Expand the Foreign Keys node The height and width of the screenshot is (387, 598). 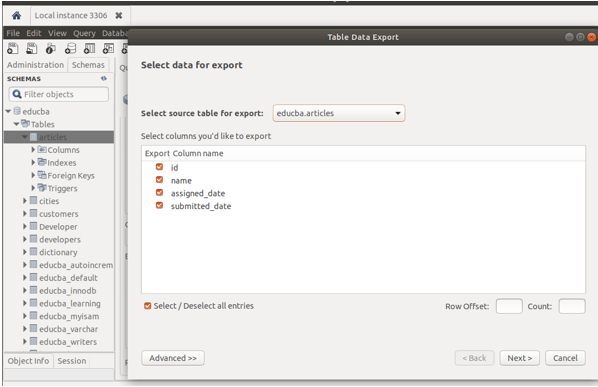click(x=33, y=175)
